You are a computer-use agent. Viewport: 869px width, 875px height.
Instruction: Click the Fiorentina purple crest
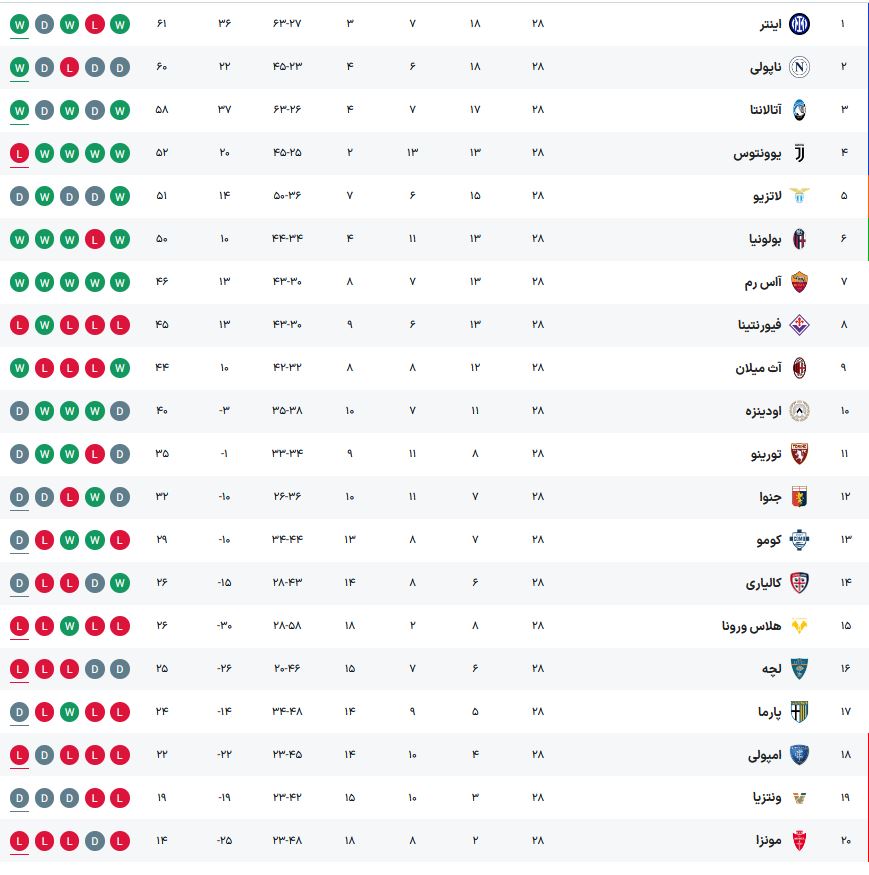click(799, 325)
